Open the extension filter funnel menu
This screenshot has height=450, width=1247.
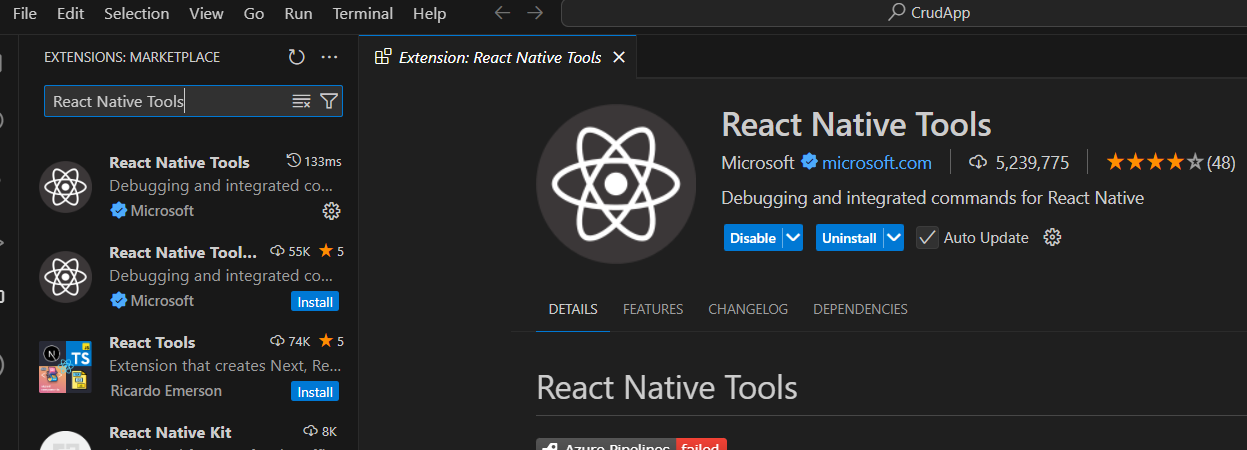[x=329, y=101]
